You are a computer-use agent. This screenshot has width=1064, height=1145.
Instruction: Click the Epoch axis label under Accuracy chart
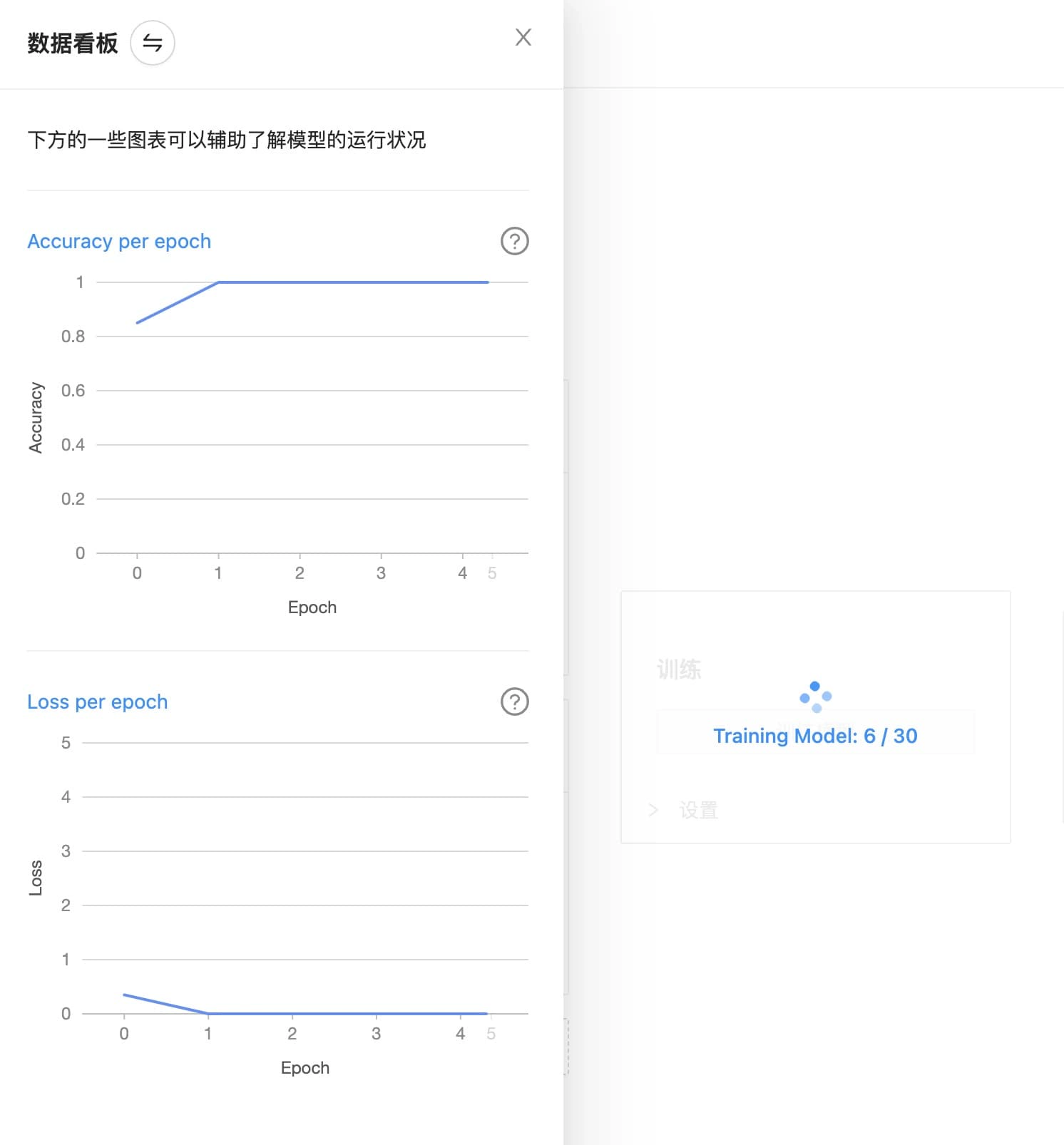click(x=312, y=607)
